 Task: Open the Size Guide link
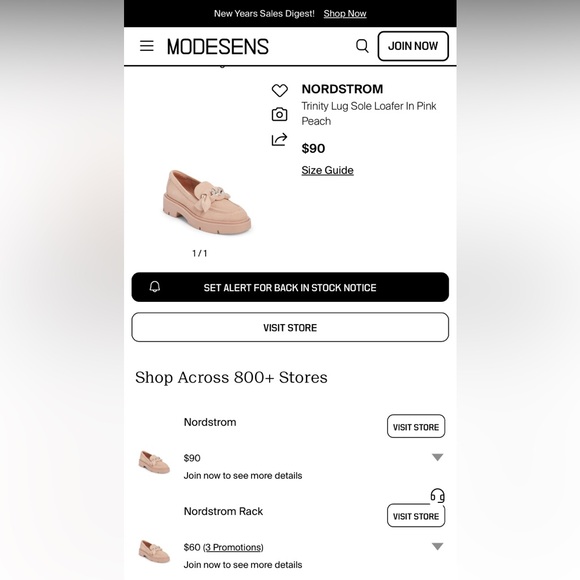tap(327, 170)
